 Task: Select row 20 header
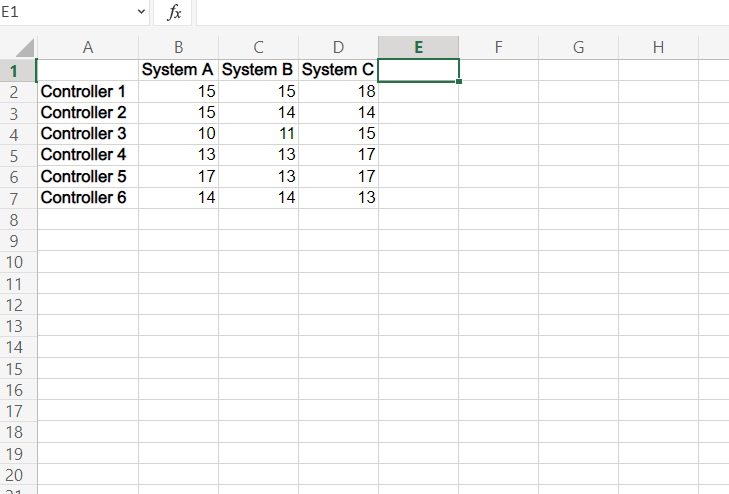(x=18, y=475)
